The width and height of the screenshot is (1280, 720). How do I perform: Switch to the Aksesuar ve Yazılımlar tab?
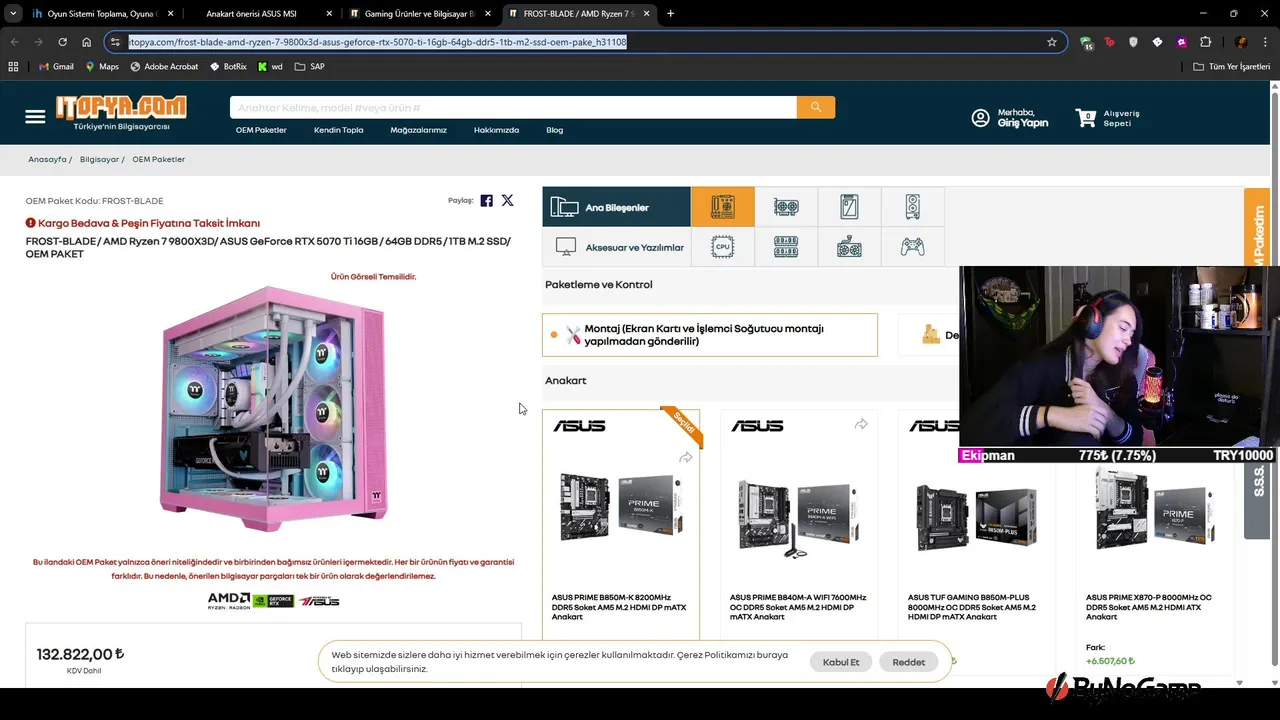tap(616, 247)
